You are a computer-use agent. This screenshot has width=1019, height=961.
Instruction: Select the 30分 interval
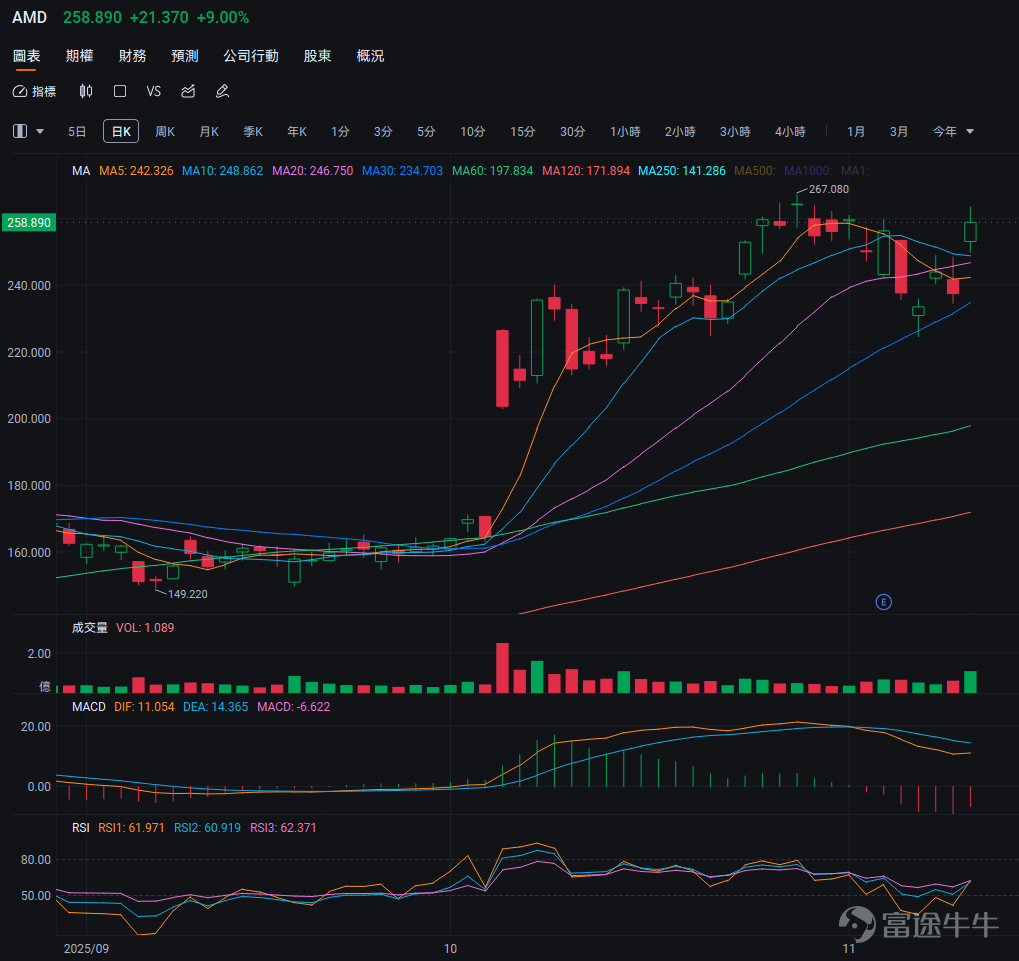click(x=573, y=132)
